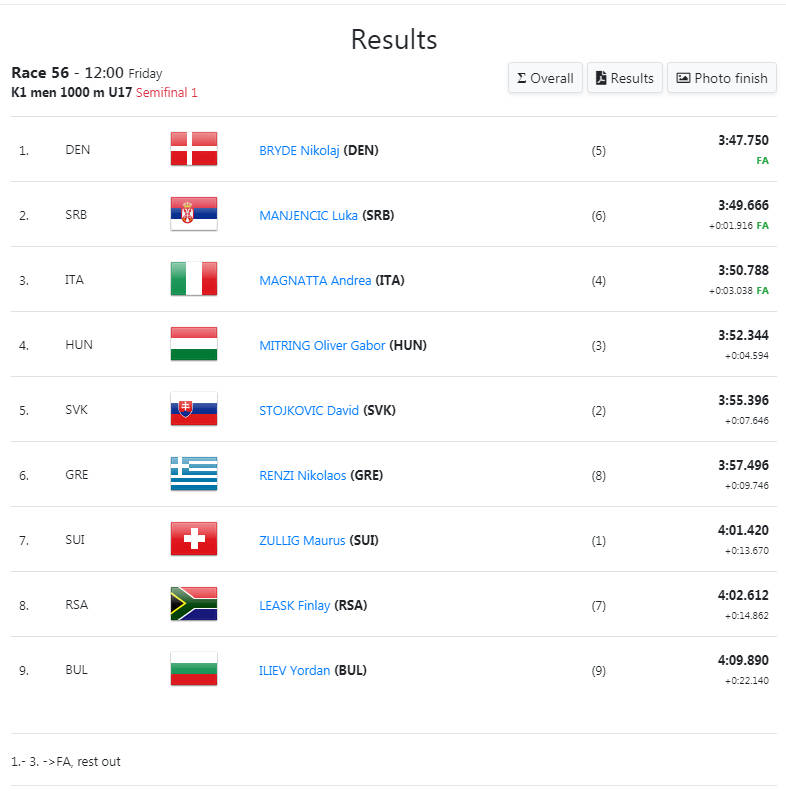786x791 pixels.
Task: Click ZULLIG Maurus name link
Action: coord(302,541)
